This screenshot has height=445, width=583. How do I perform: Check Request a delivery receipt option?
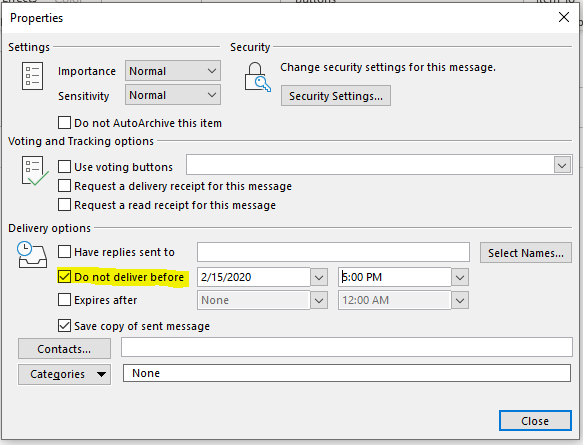click(x=64, y=186)
